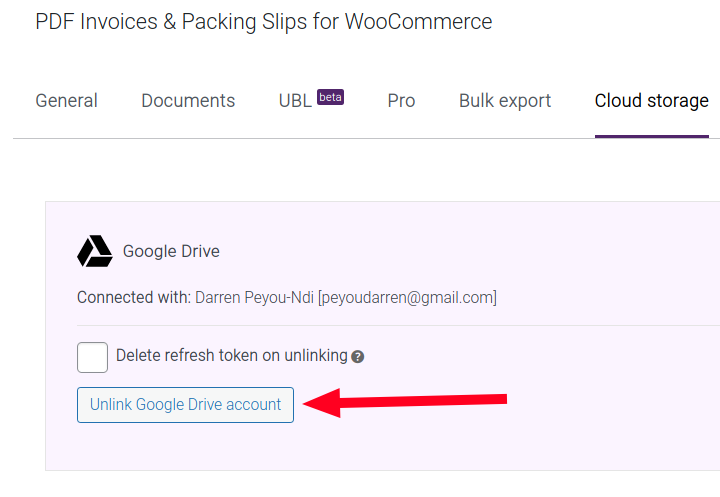720x497 pixels.
Task: Toggle Delete refresh token on unlinking checkbox
Action: pyautogui.click(x=92, y=356)
